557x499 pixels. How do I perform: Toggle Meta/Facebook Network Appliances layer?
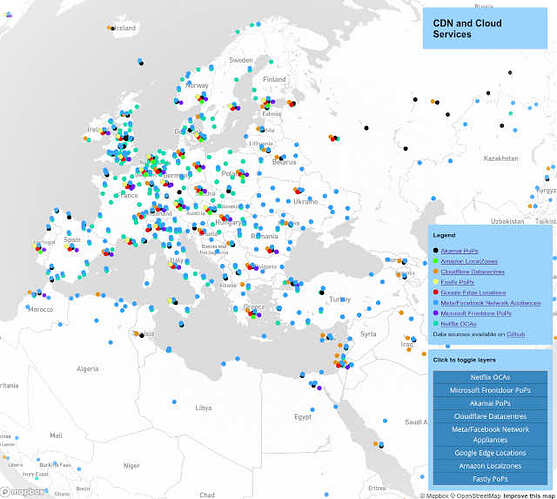[x=490, y=435]
